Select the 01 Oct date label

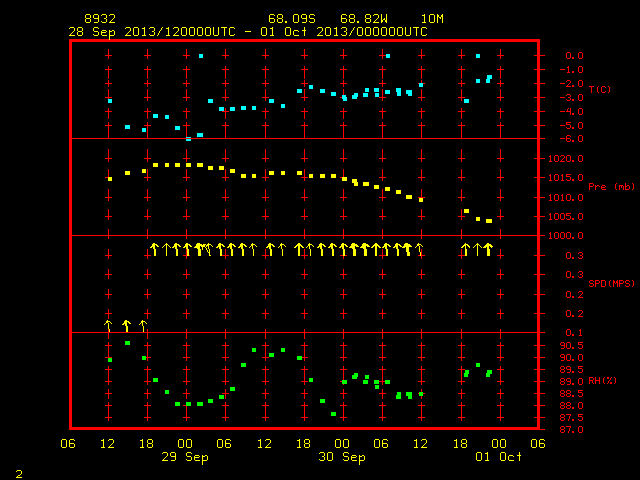click(498, 456)
